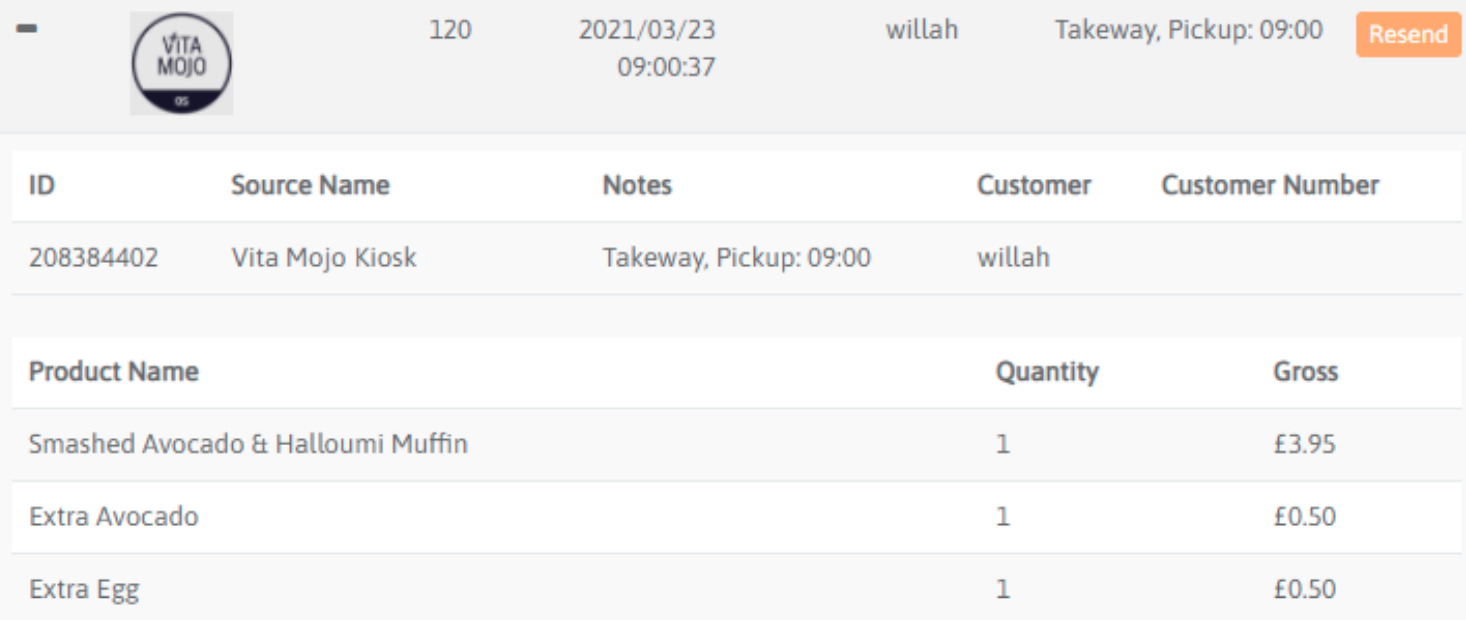Select the Extra Egg product row
Image resolution: width=1466 pixels, height=620 pixels.
click(x=84, y=589)
